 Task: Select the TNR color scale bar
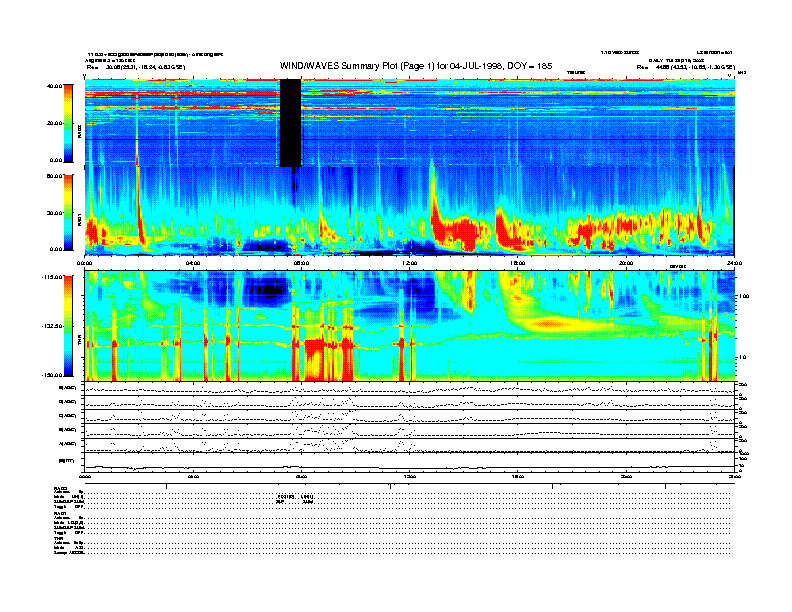68,326
